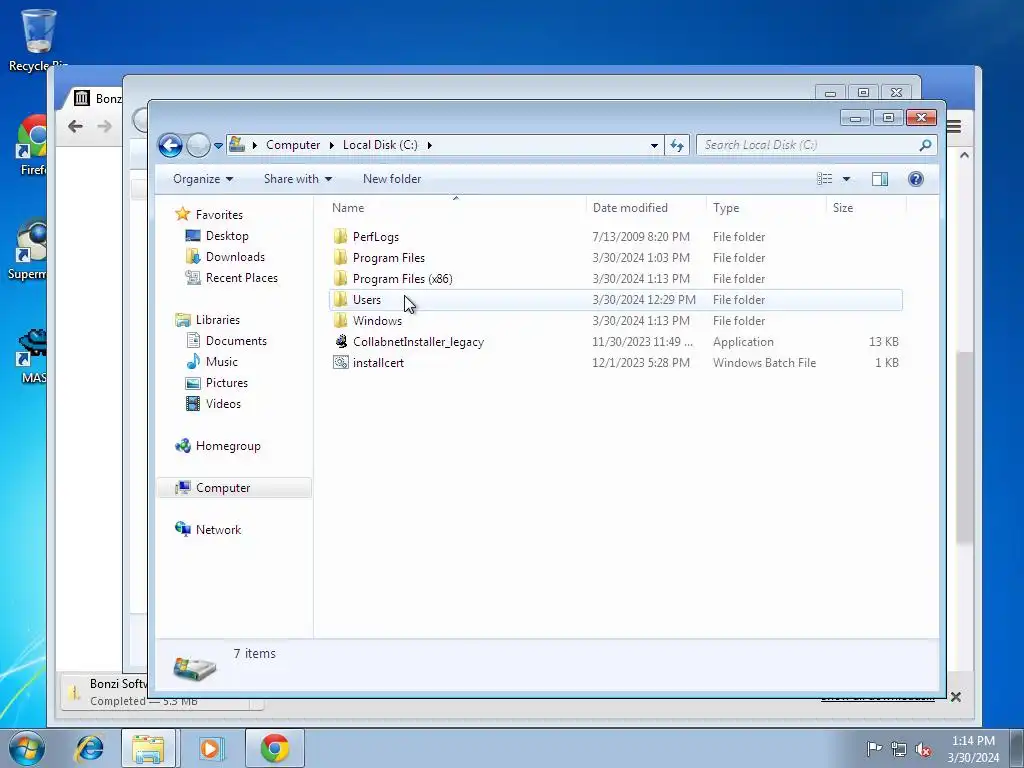Open Explorer help button
Image resolution: width=1024 pixels, height=768 pixels.
coord(916,179)
